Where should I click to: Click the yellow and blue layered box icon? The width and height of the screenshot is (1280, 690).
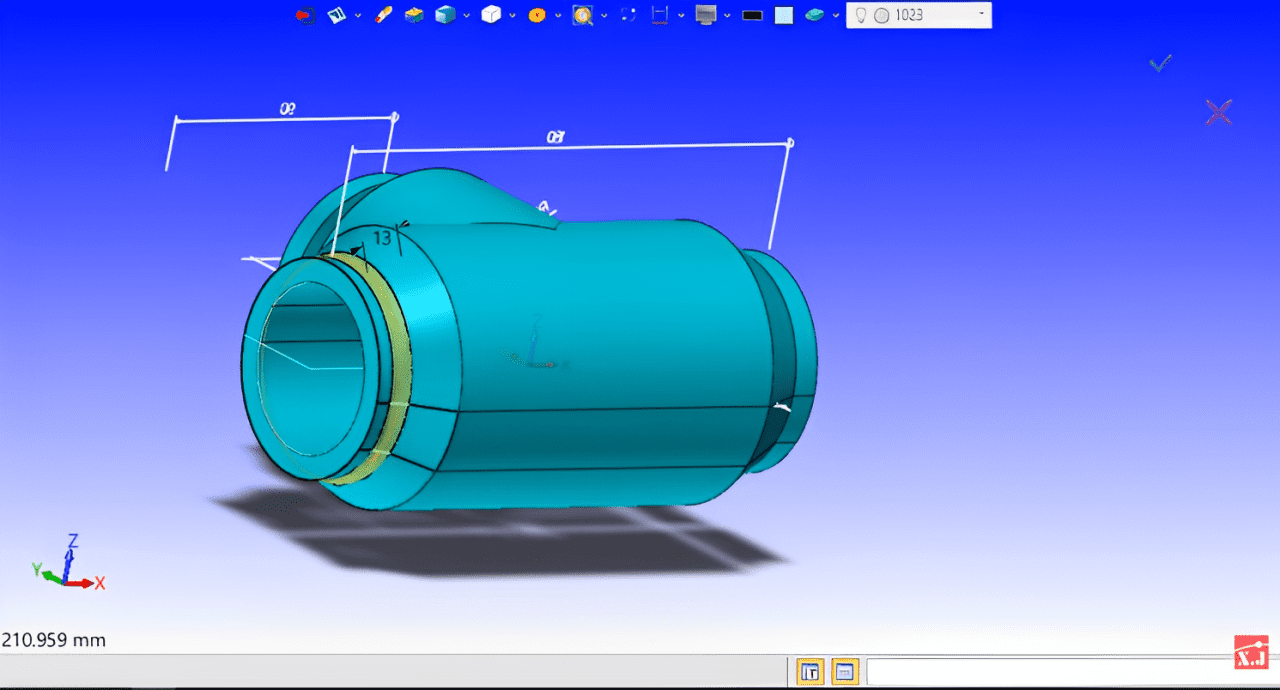414,15
